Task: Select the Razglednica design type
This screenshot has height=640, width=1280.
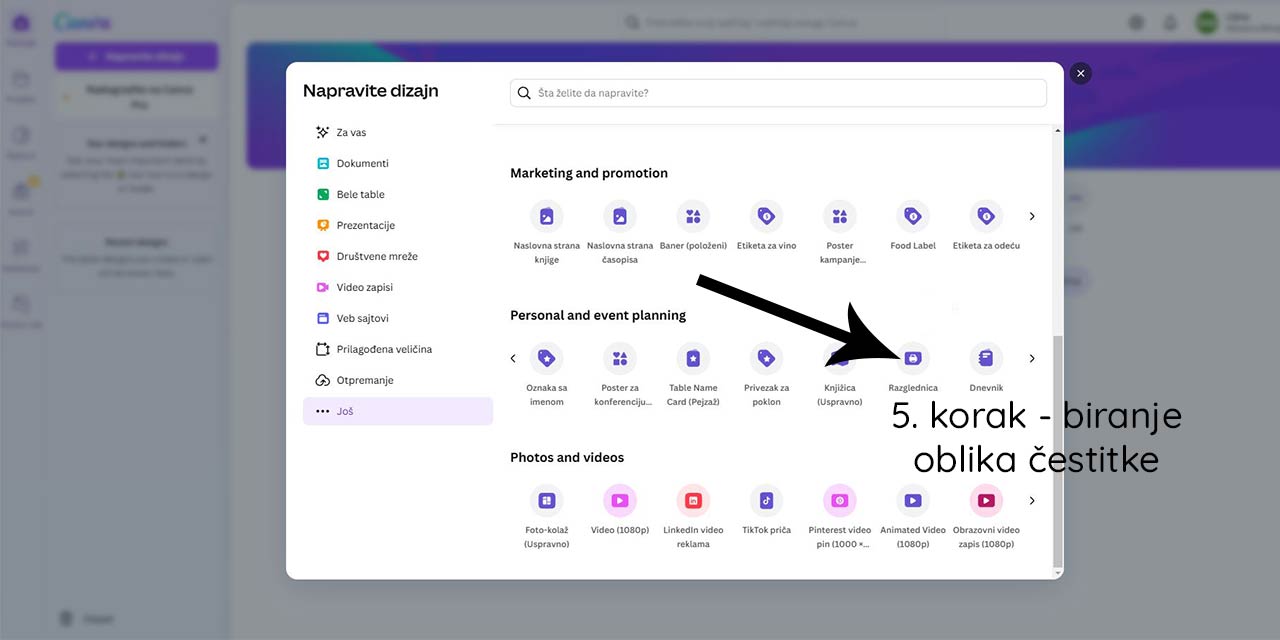Action: click(x=912, y=358)
